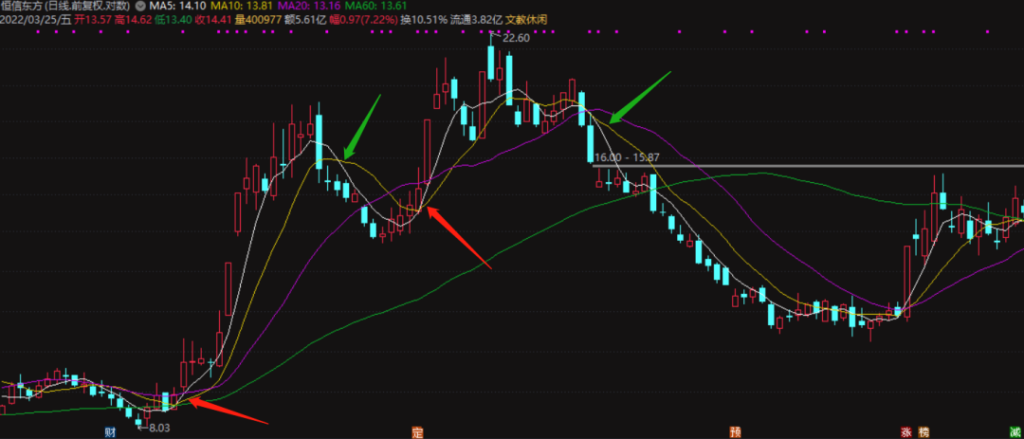This screenshot has height=439, width=1024.
Task: Select the MA10: 13.81 indicator label
Action: pos(239,6)
